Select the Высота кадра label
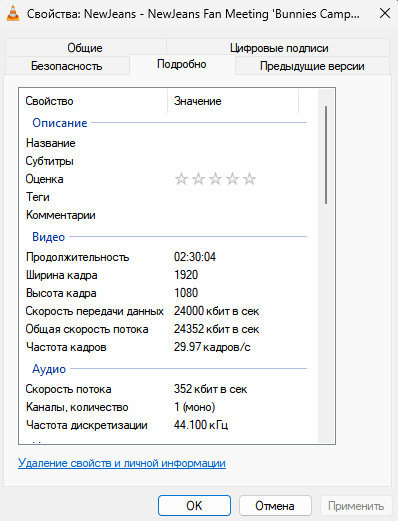 tap(61, 293)
